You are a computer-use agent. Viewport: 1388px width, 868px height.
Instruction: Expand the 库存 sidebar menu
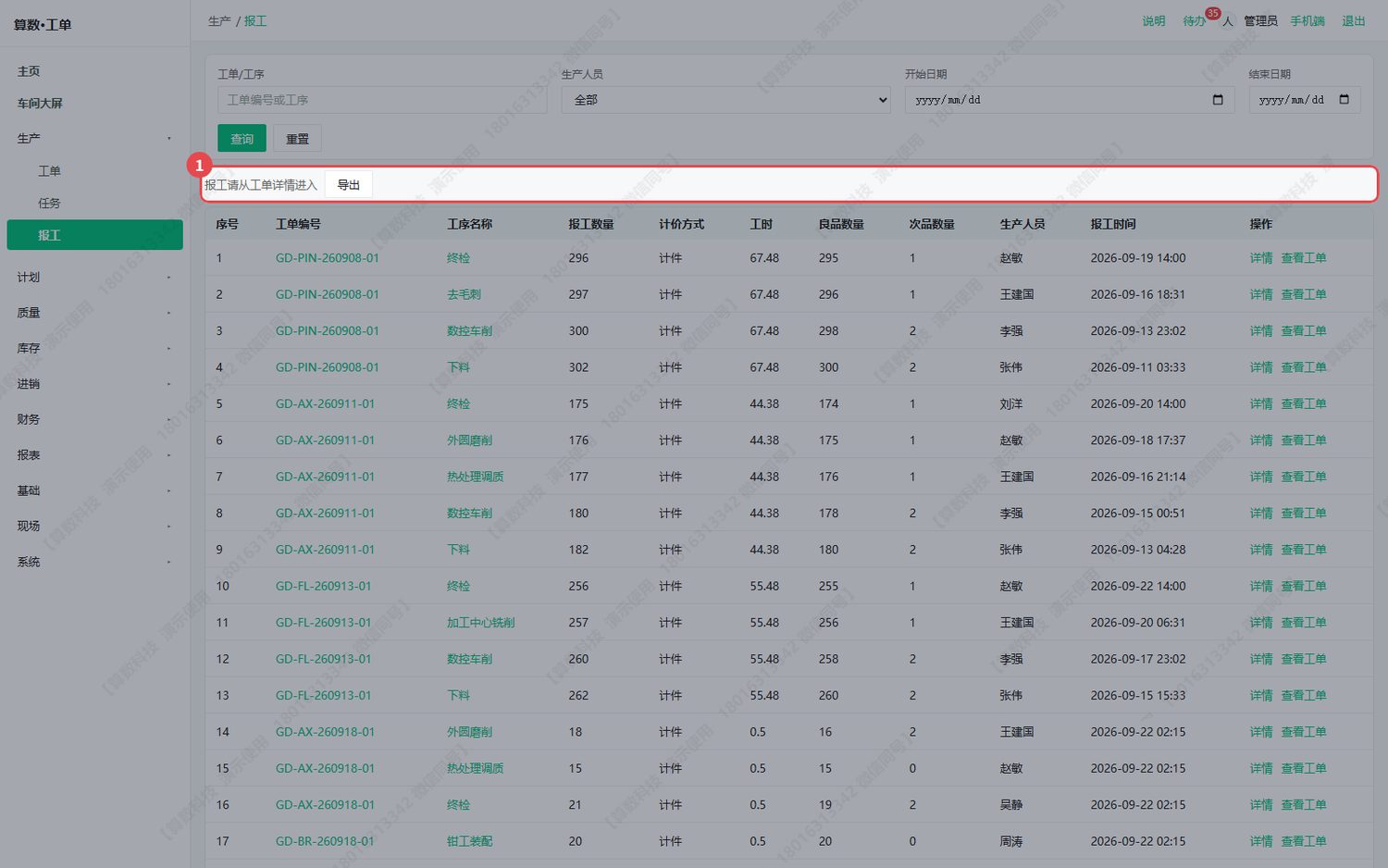[x=94, y=348]
